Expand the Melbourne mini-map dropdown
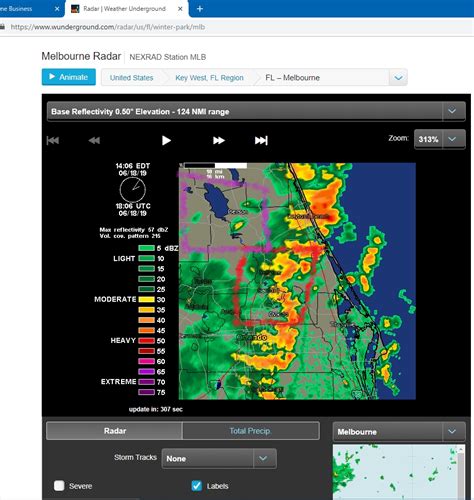Screen dimensions: 474x500 coord(399,431)
